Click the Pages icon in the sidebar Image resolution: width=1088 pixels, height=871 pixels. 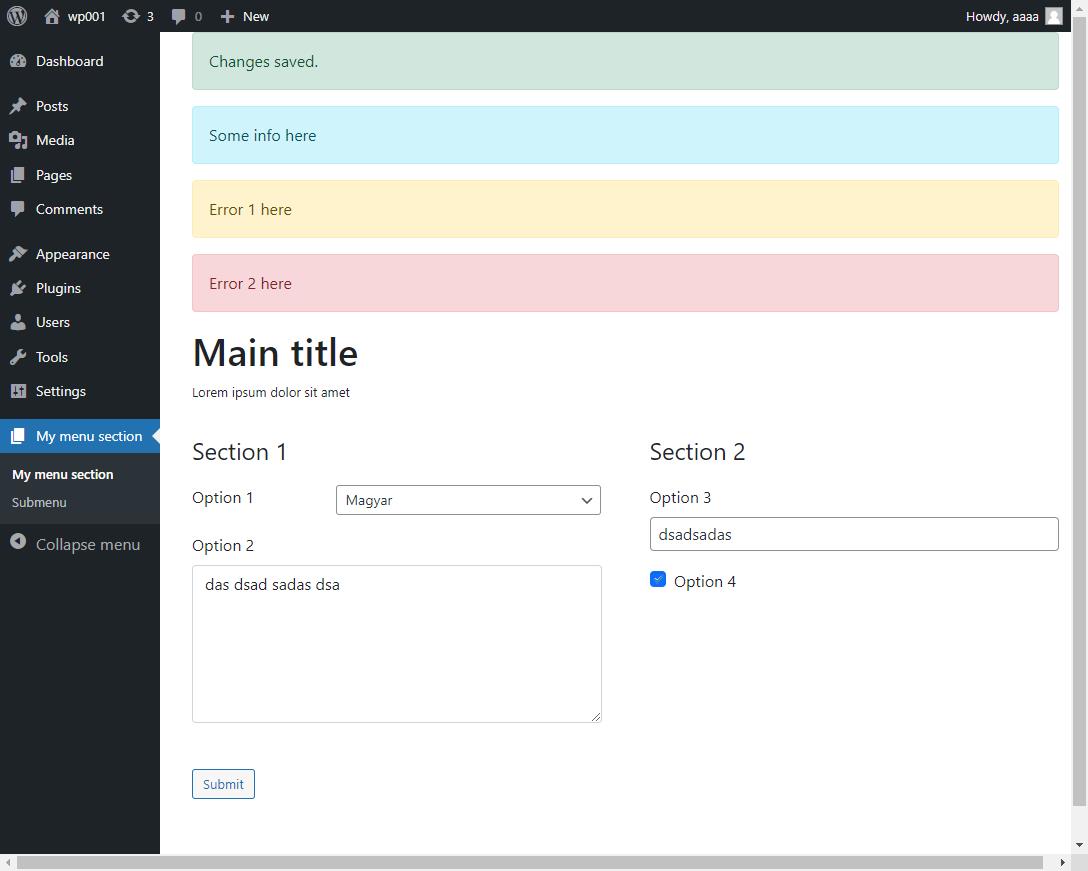click(18, 175)
